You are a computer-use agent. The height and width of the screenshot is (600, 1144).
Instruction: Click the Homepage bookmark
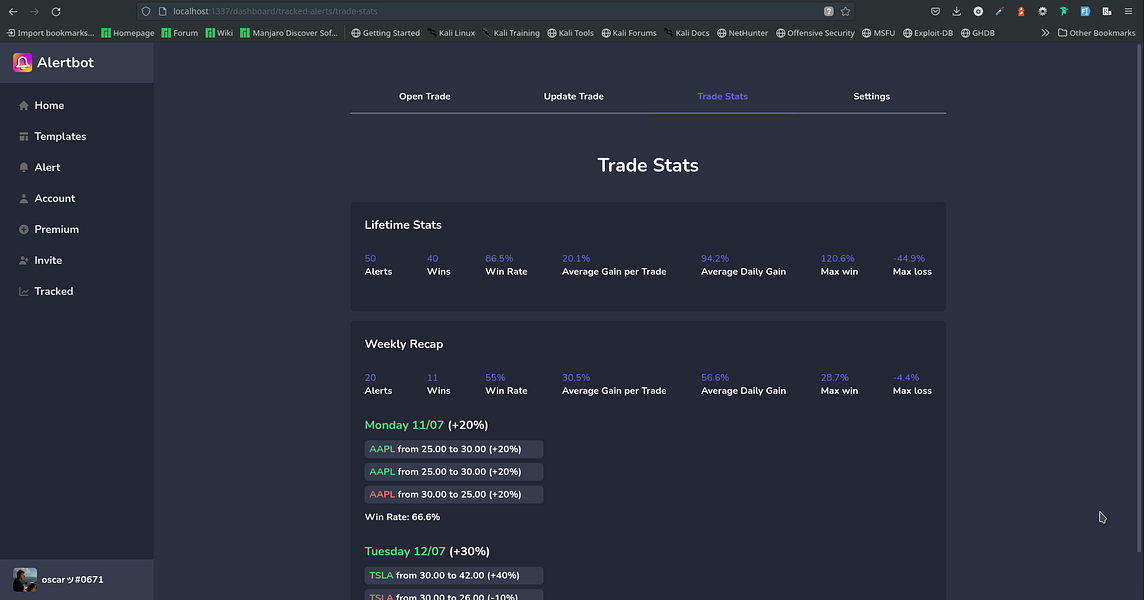pos(128,33)
